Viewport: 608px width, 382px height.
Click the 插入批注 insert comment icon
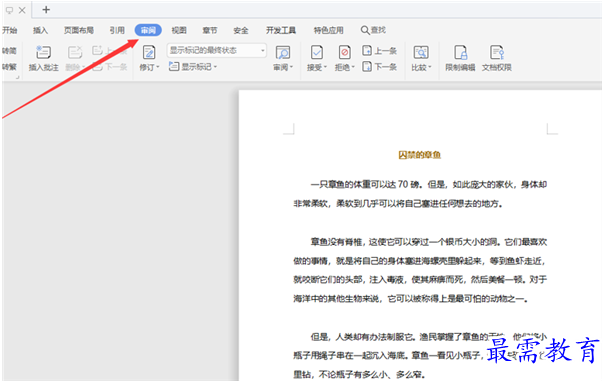[x=43, y=52]
